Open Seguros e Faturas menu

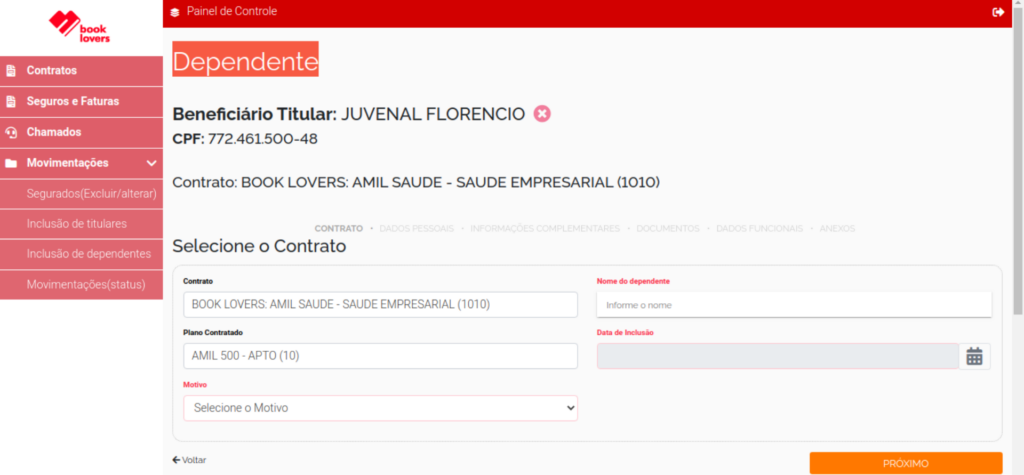(x=72, y=101)
